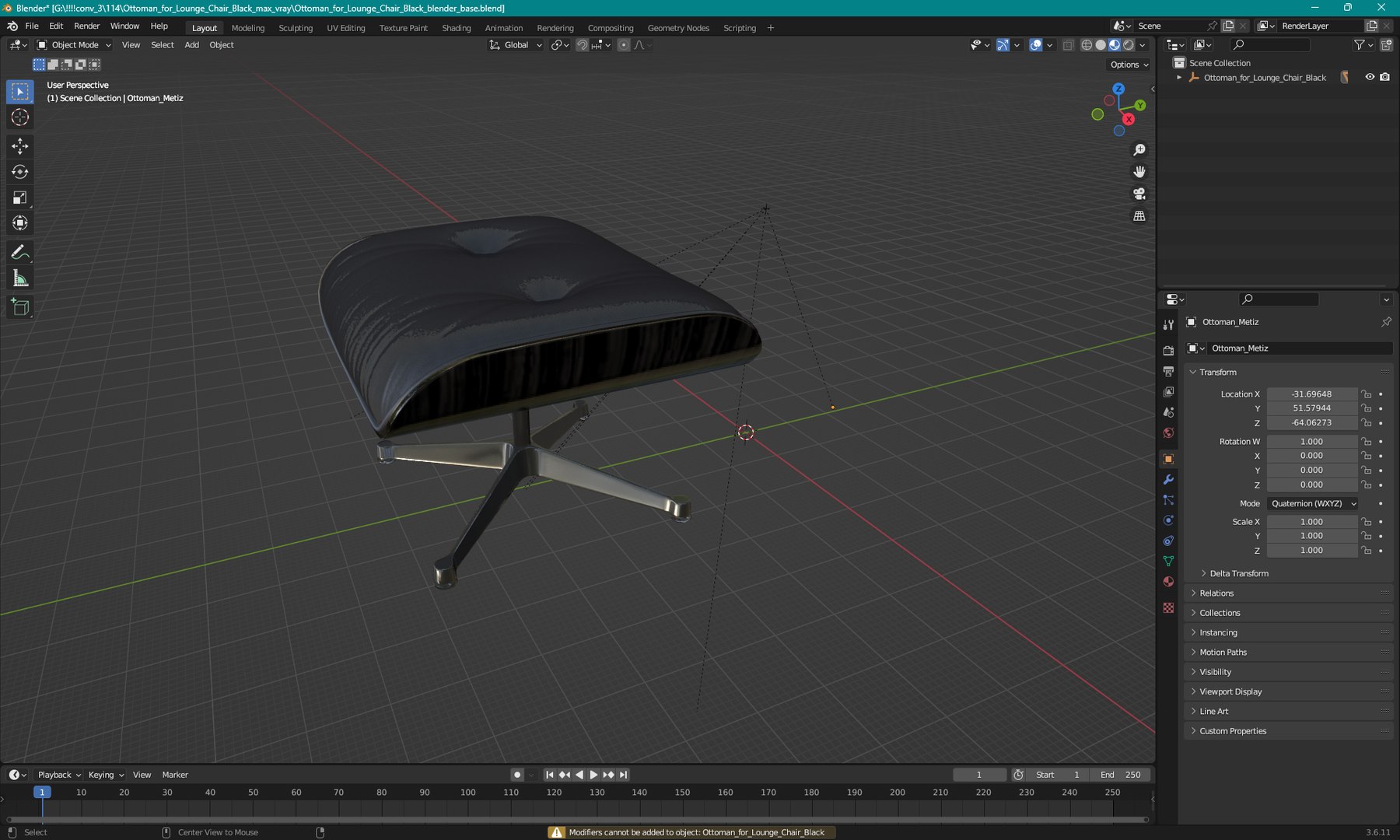Open the View Layer properties tab

[x=1168, y=392]
